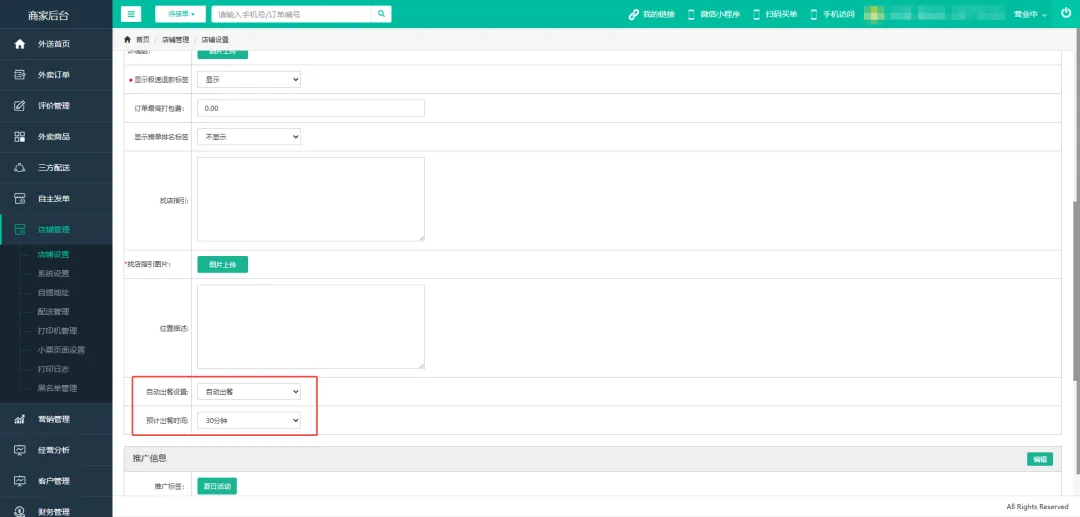Click the 经营分析 monitor icon
This screenshot has width=1080, height=517.
20,450
